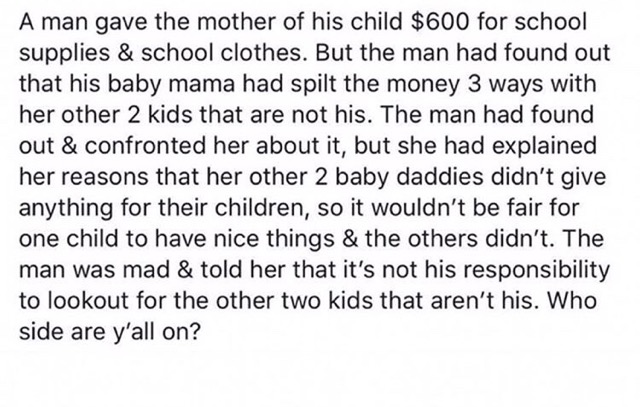Image resolution: width=640 pixels, height=407 pixels.
Task: Click the $600 amount in the text
Action: point(440,22)
